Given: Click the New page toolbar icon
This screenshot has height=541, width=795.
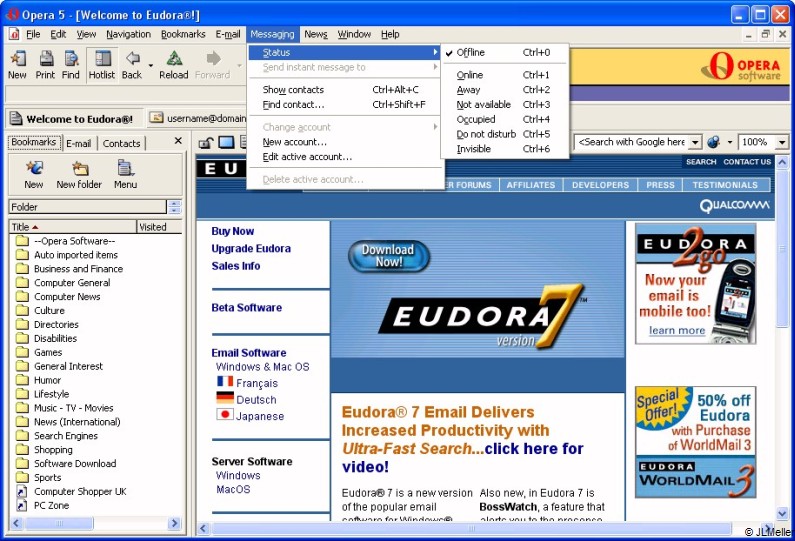Looking at the screenshot, I should pos(17,64).
